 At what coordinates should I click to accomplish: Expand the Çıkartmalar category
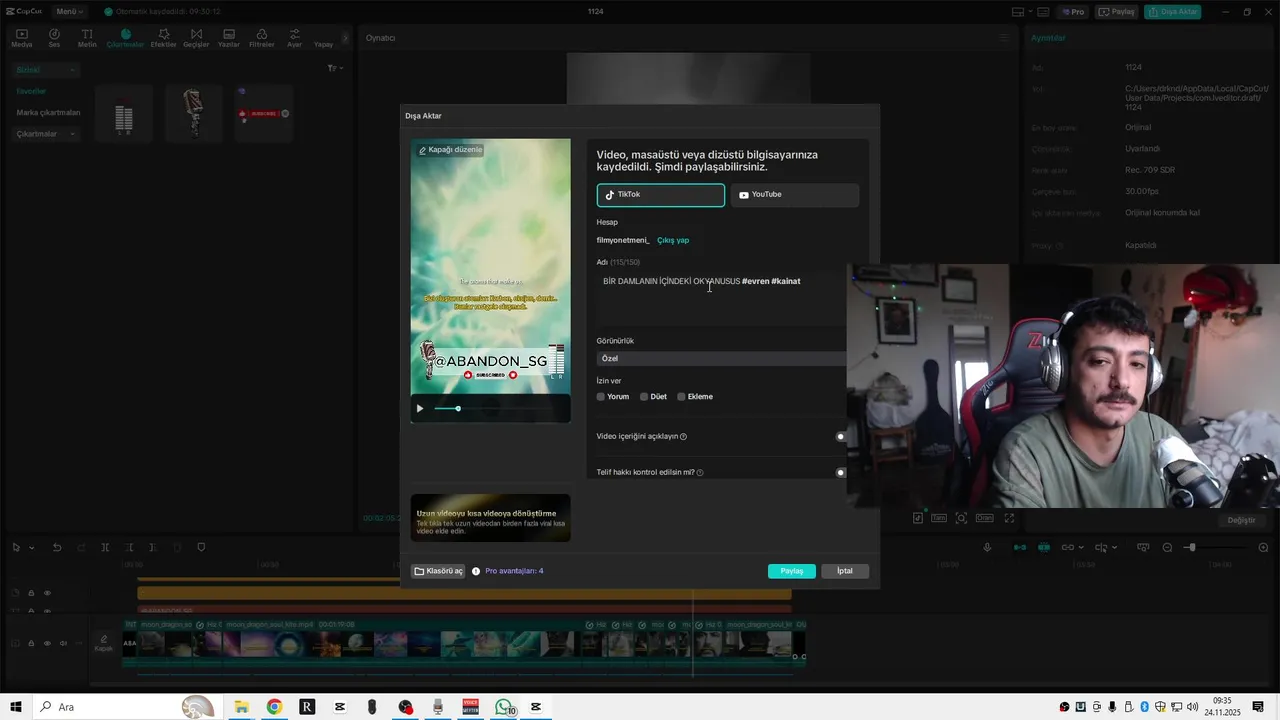(46, 133)
